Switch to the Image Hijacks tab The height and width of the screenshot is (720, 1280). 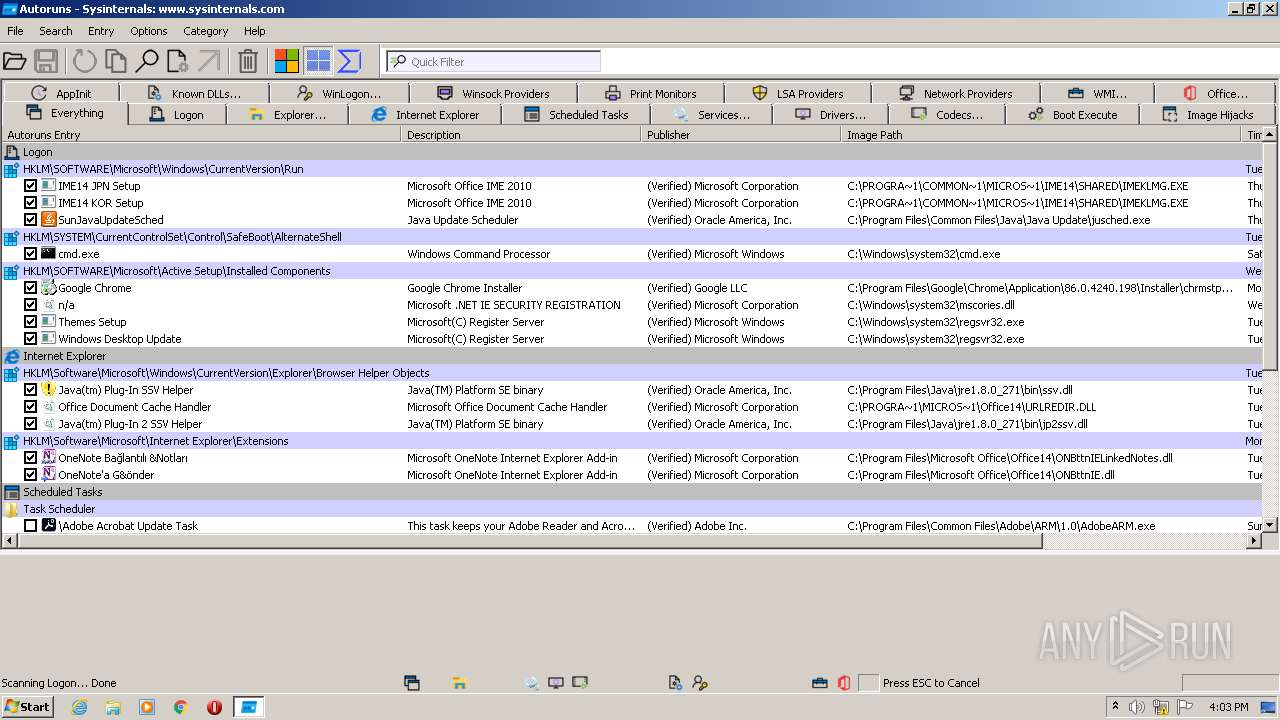coord(1209,115)
